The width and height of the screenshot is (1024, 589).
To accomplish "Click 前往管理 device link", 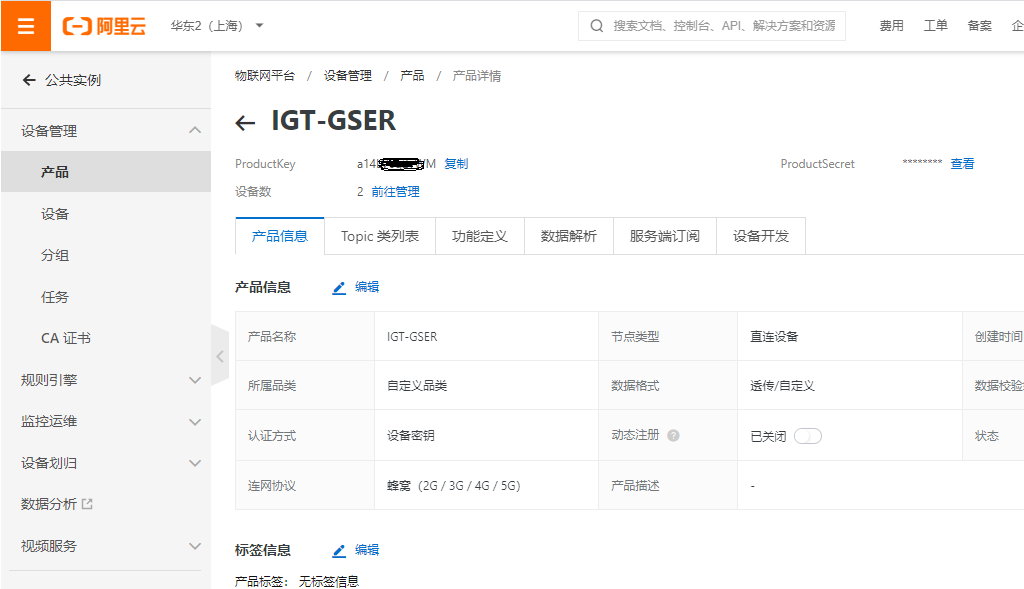I will (x=395, y=191).
